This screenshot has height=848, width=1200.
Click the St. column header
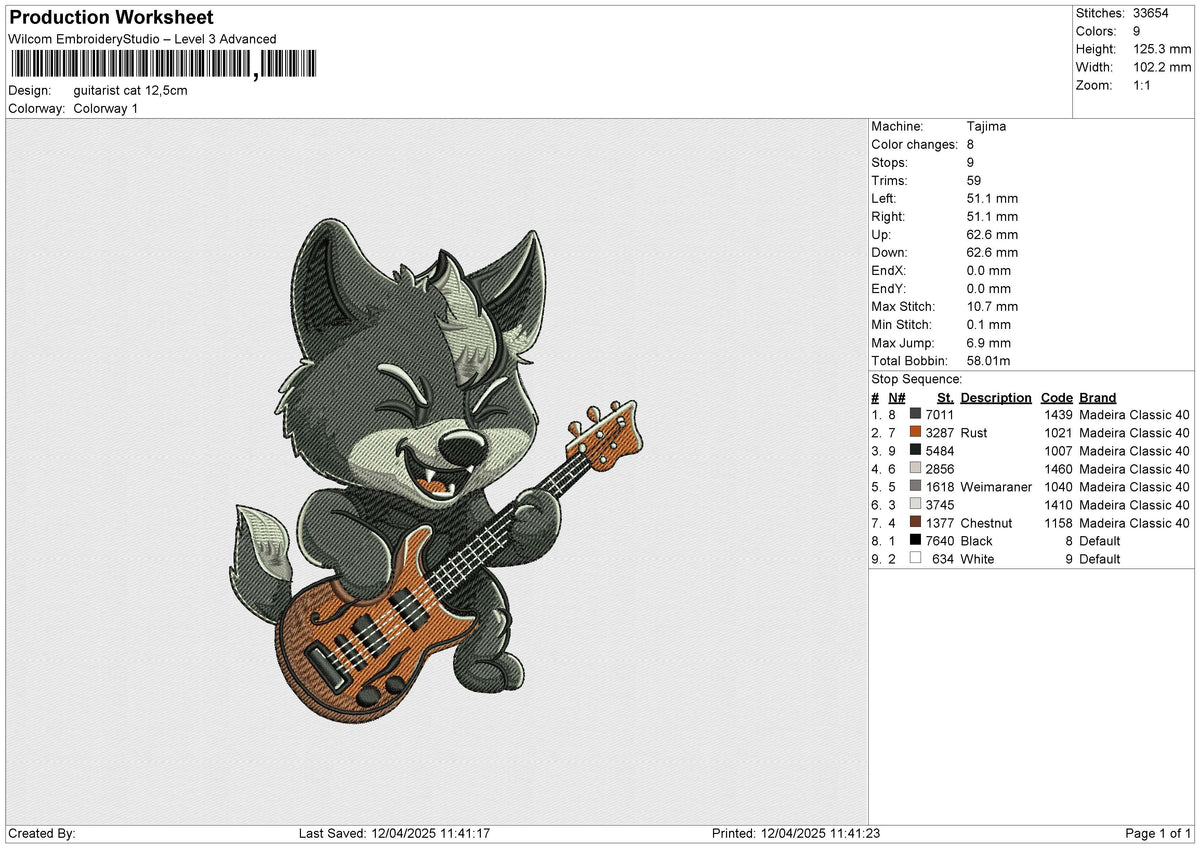[x=945, y=398]
